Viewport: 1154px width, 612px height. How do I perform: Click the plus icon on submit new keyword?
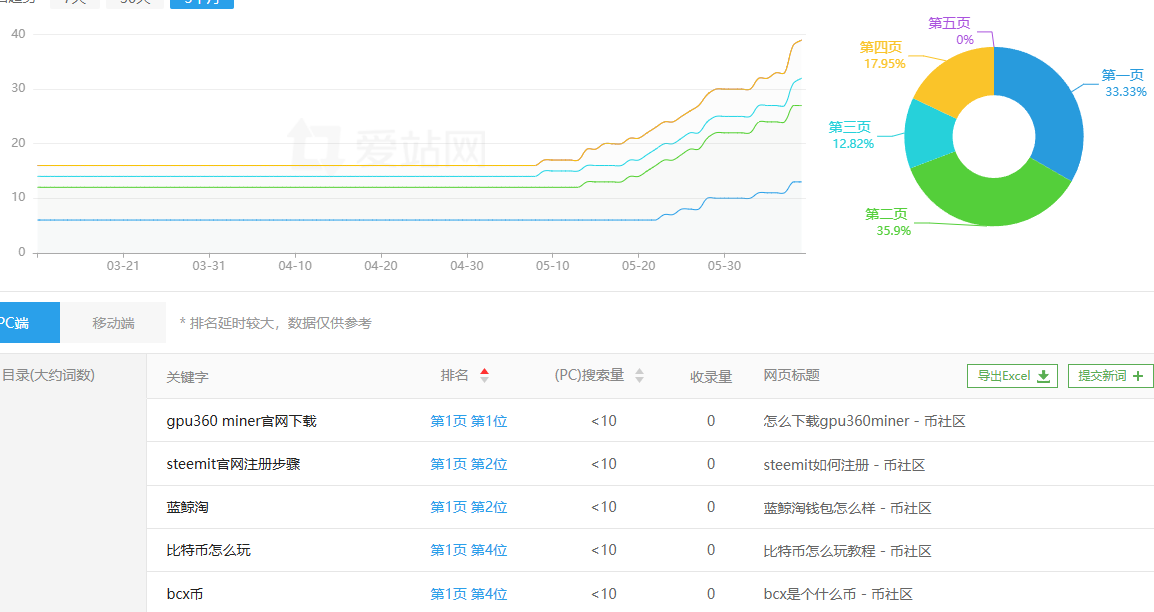tap(1138, 376)
